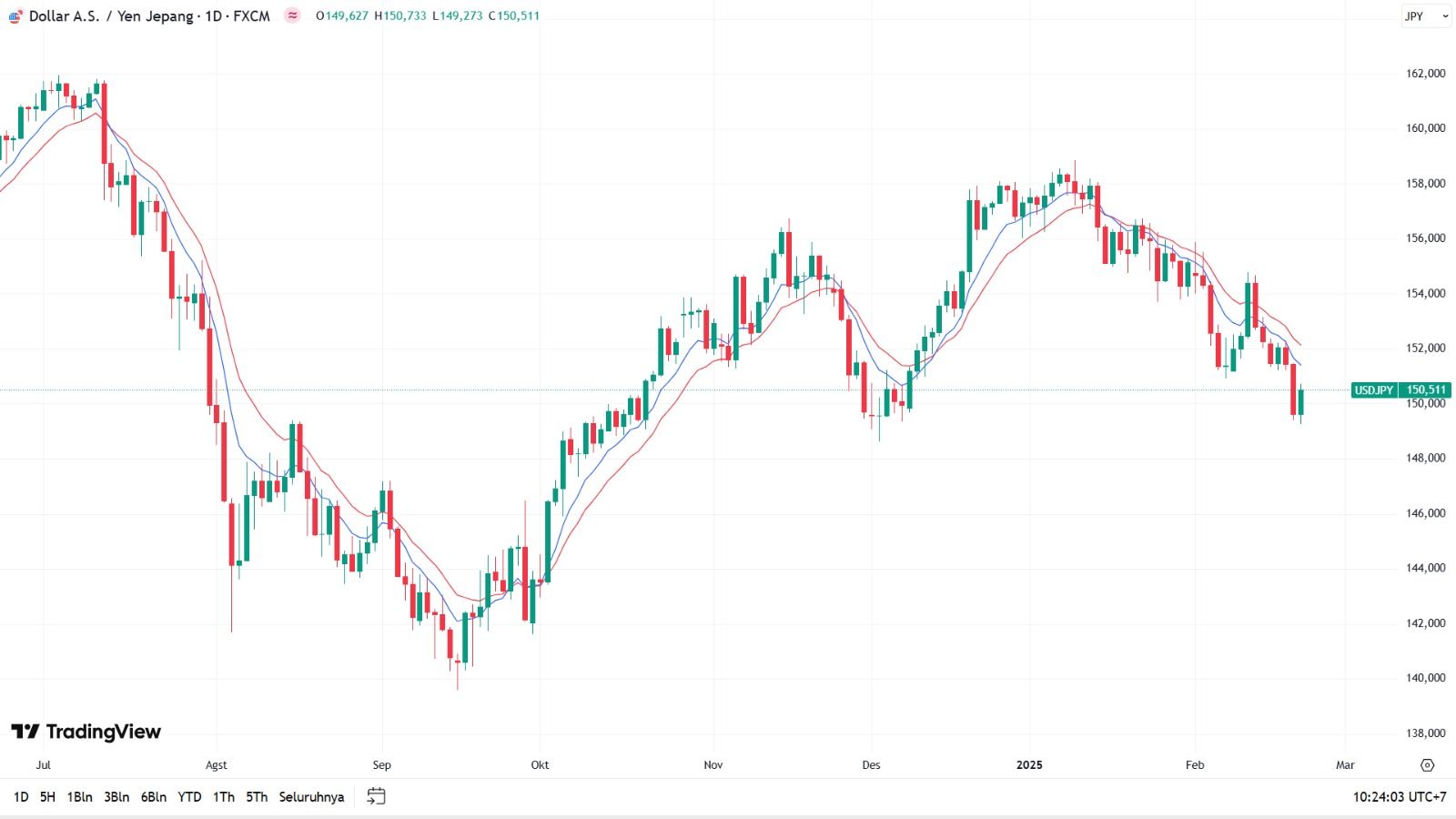Expand the JPY currency dropdown
Screen dimensions: 1456x819
tap(1426, 16)
